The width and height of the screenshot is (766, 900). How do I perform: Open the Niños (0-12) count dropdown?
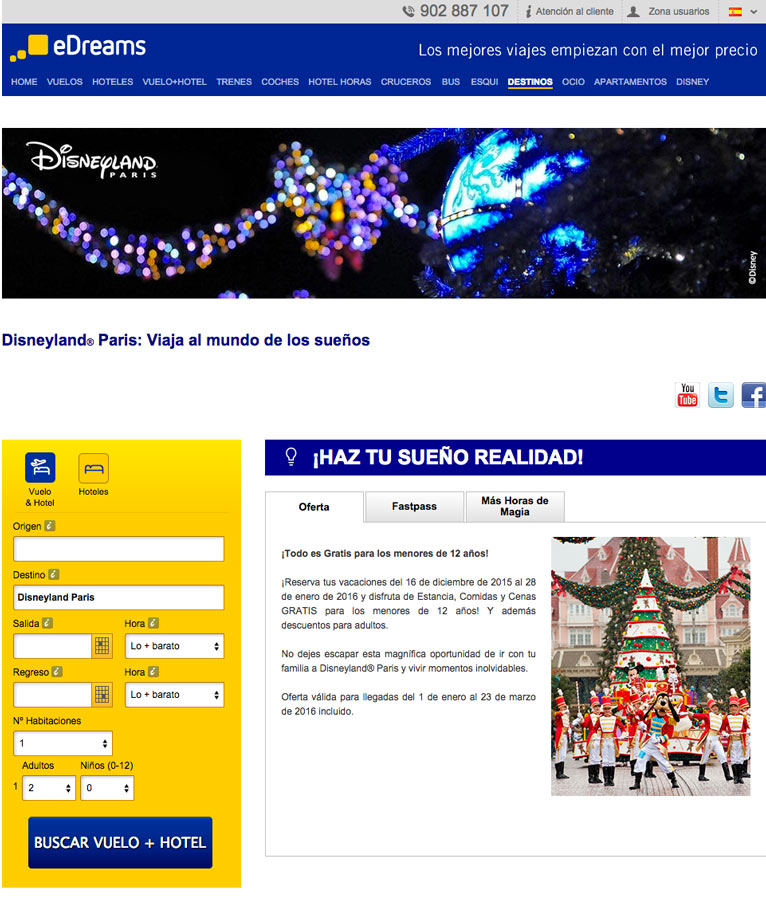tap(107, 788)
